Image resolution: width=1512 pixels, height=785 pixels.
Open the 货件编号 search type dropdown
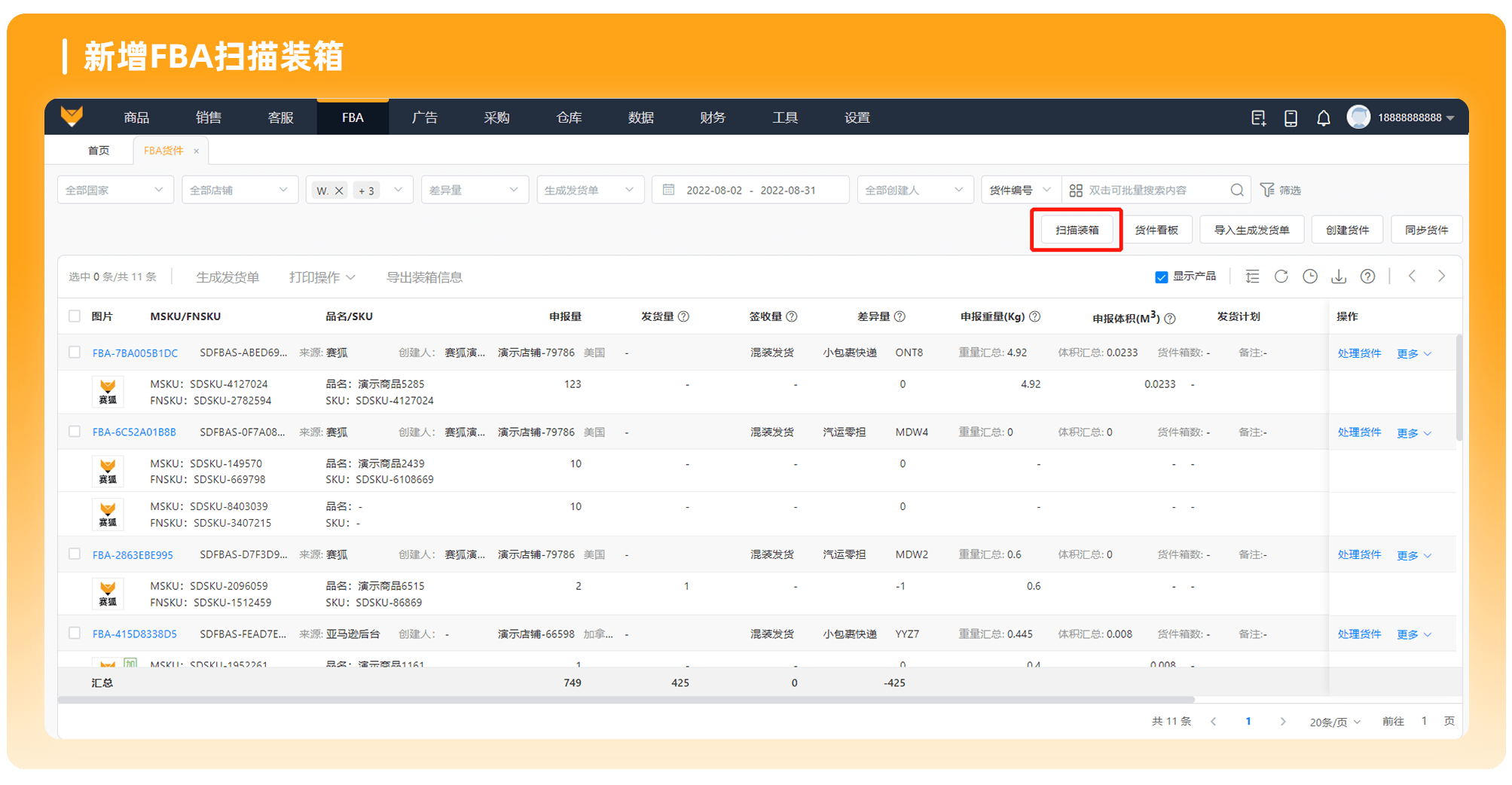(1021, 190)
